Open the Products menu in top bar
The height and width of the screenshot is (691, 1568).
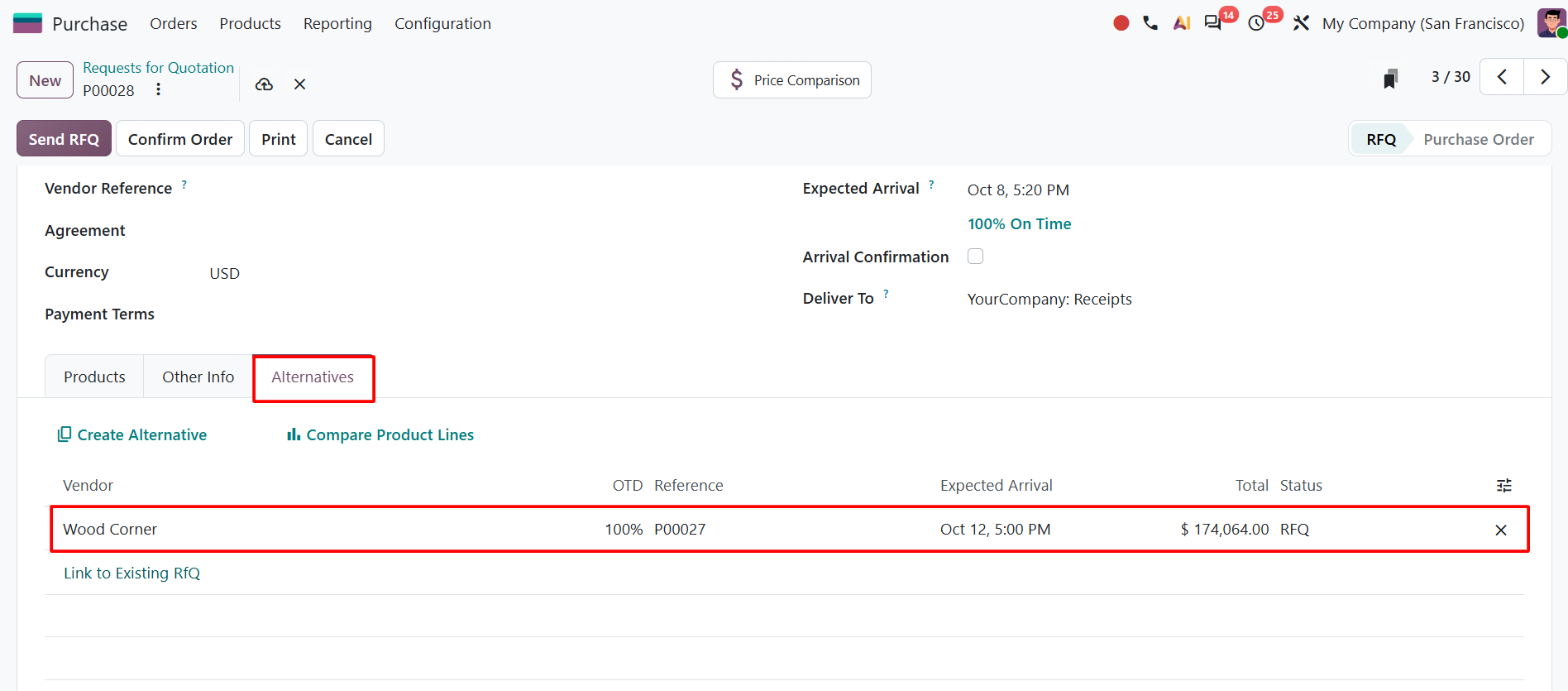pos(251,23)
